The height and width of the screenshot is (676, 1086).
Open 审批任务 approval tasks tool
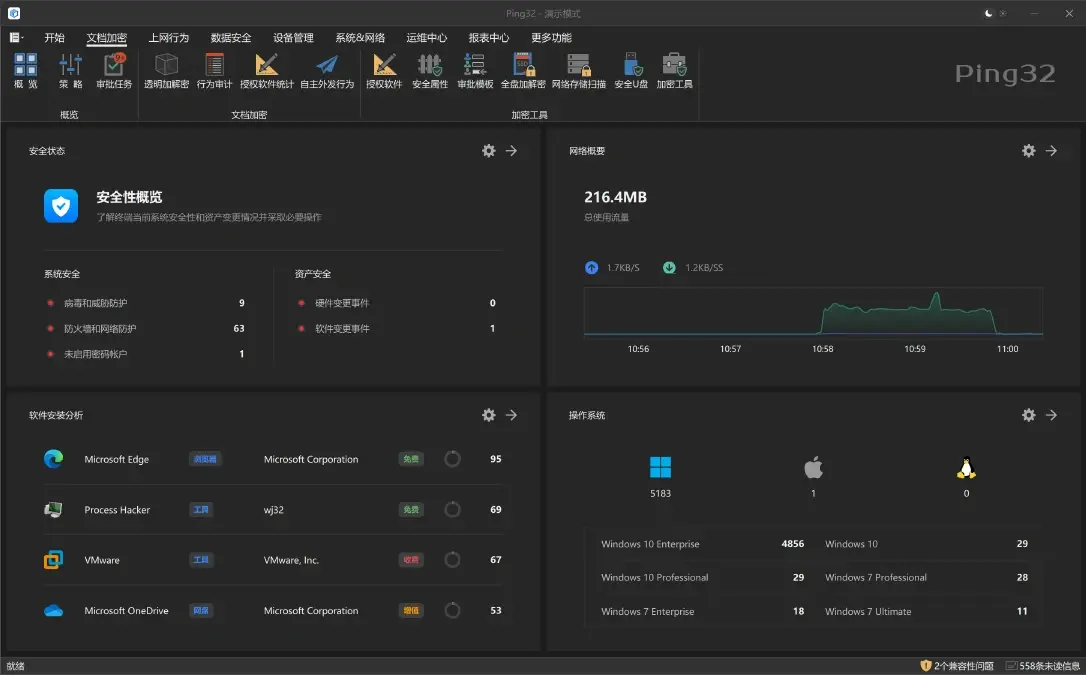[113, 70]
